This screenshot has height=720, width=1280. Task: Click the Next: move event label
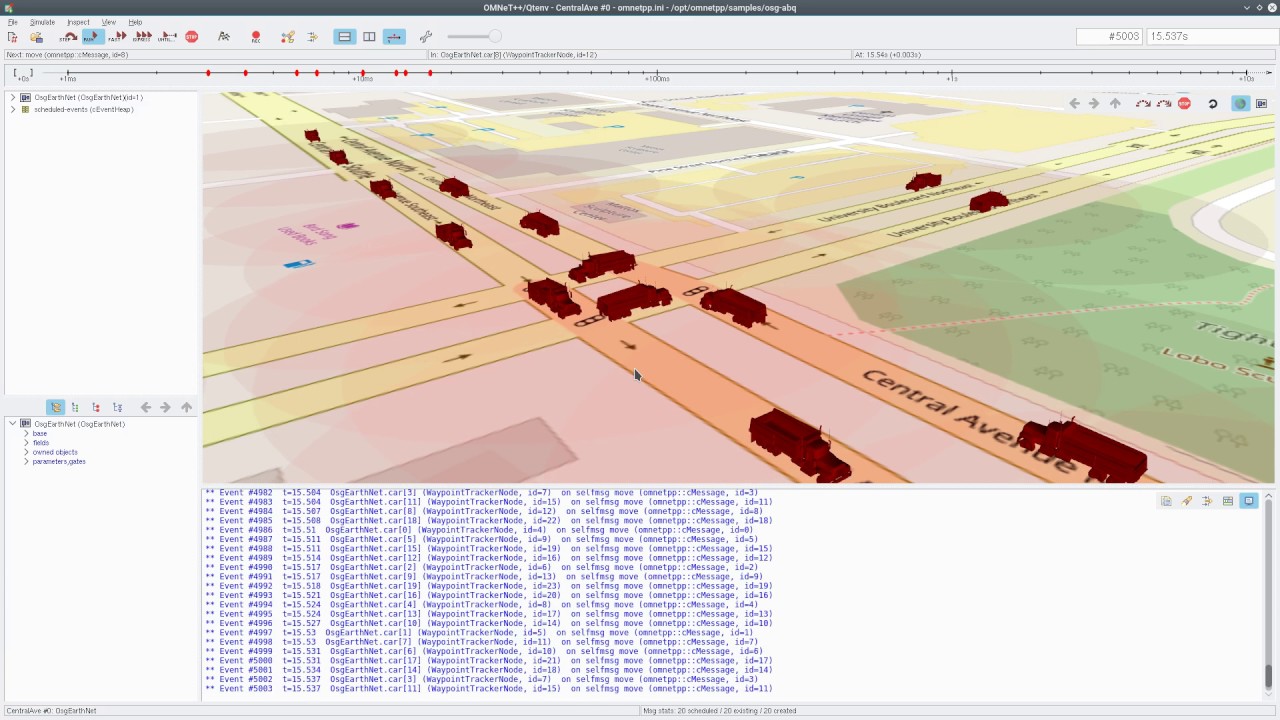(x=67, y=55)
